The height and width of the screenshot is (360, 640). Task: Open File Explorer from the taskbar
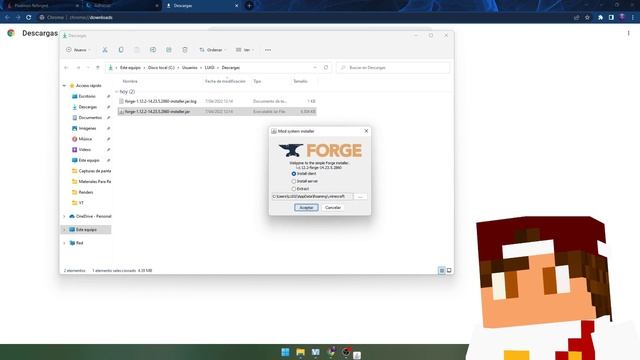tap(300, 352)
